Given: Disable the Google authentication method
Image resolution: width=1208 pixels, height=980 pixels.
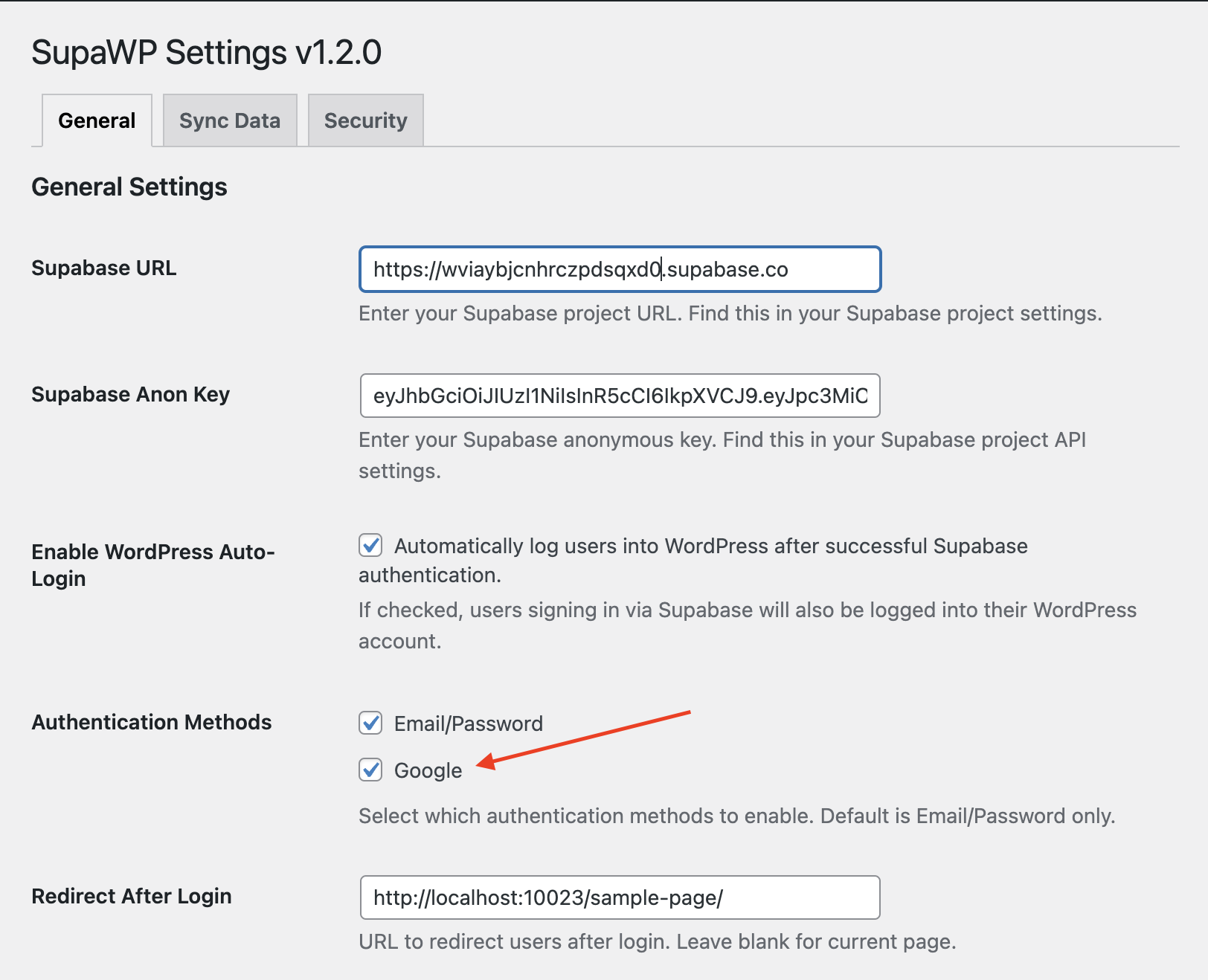Looking at the screenshot, I should click(370, 771).
